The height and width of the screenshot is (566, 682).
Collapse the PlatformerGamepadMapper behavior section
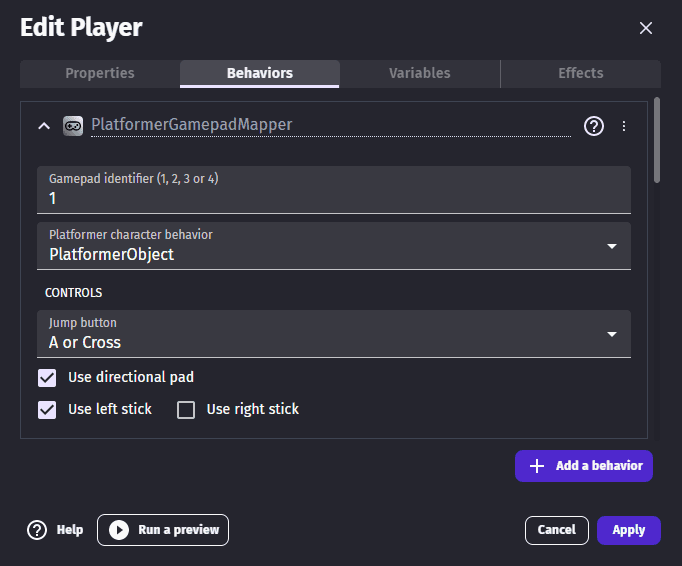click(x=43, y=126)
